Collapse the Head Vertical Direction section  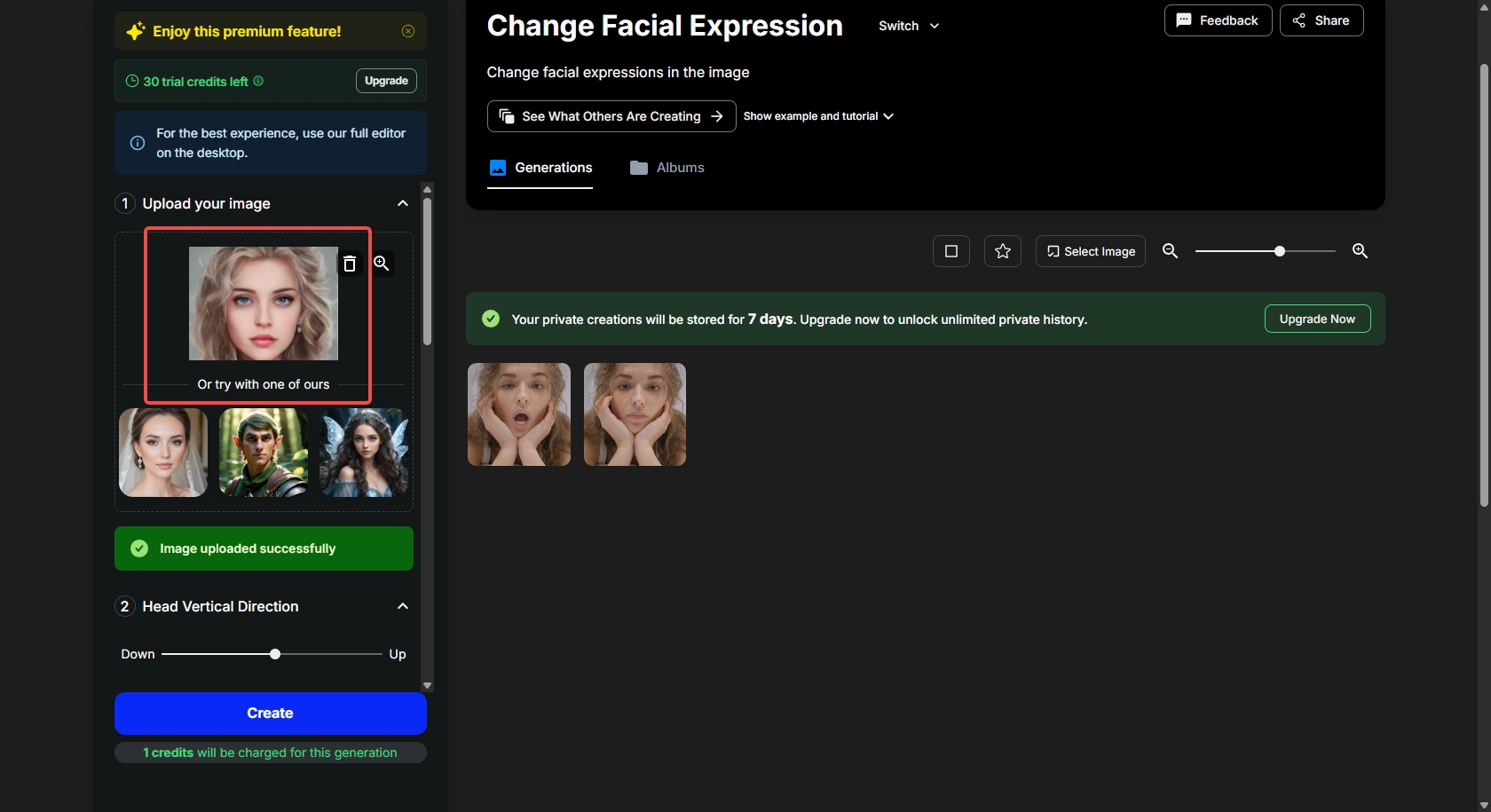403,606
